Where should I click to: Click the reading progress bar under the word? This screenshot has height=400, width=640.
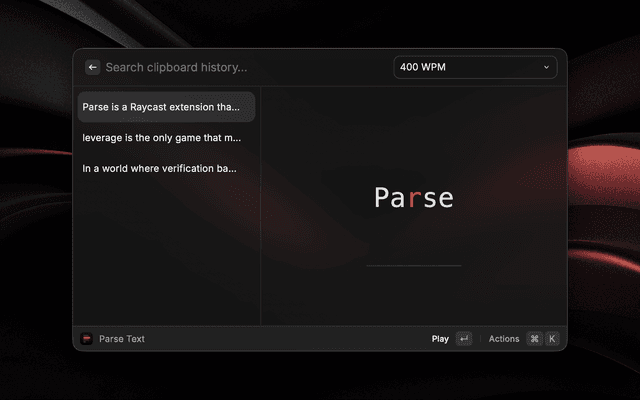coord(413,266)
